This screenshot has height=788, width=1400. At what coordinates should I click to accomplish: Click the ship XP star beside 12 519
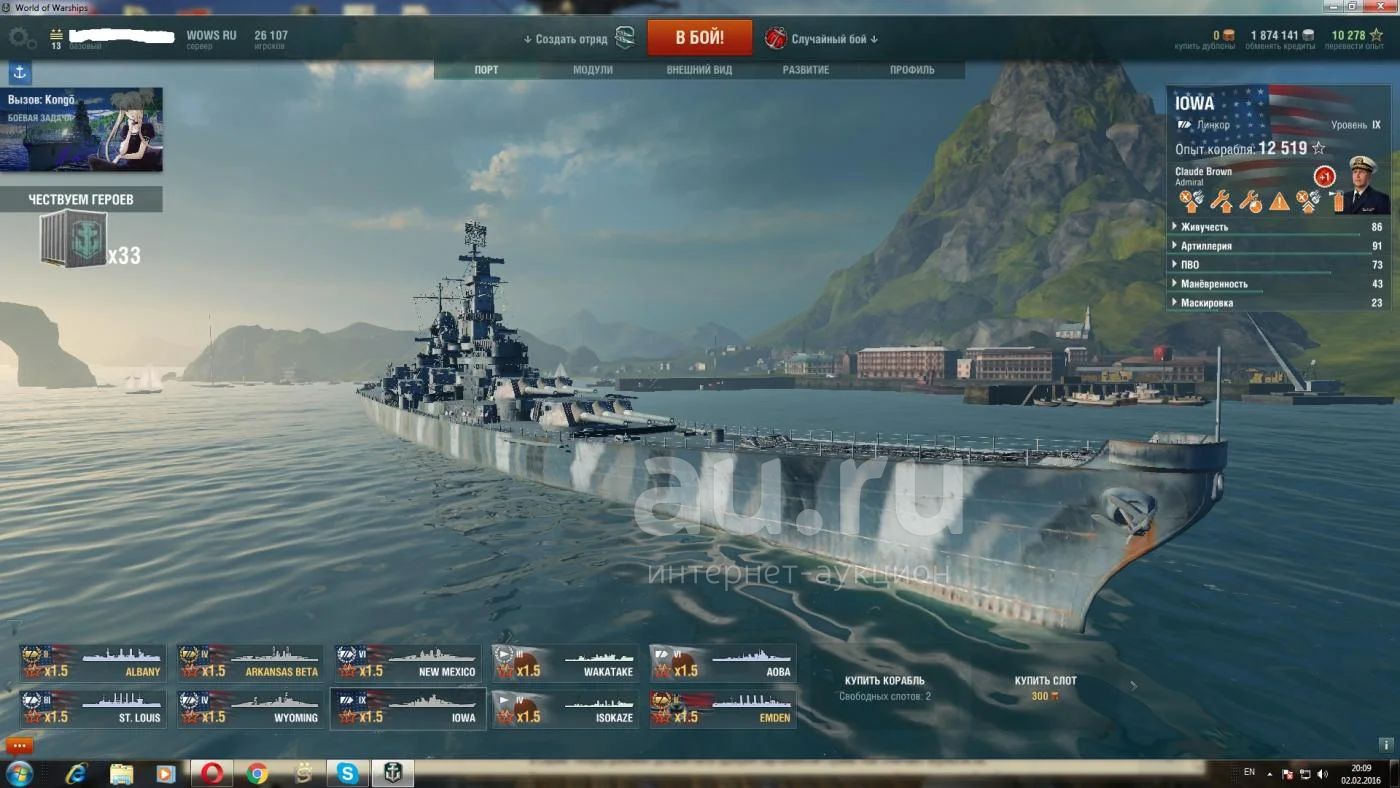pyautogui.click(x=1318, y=148)
